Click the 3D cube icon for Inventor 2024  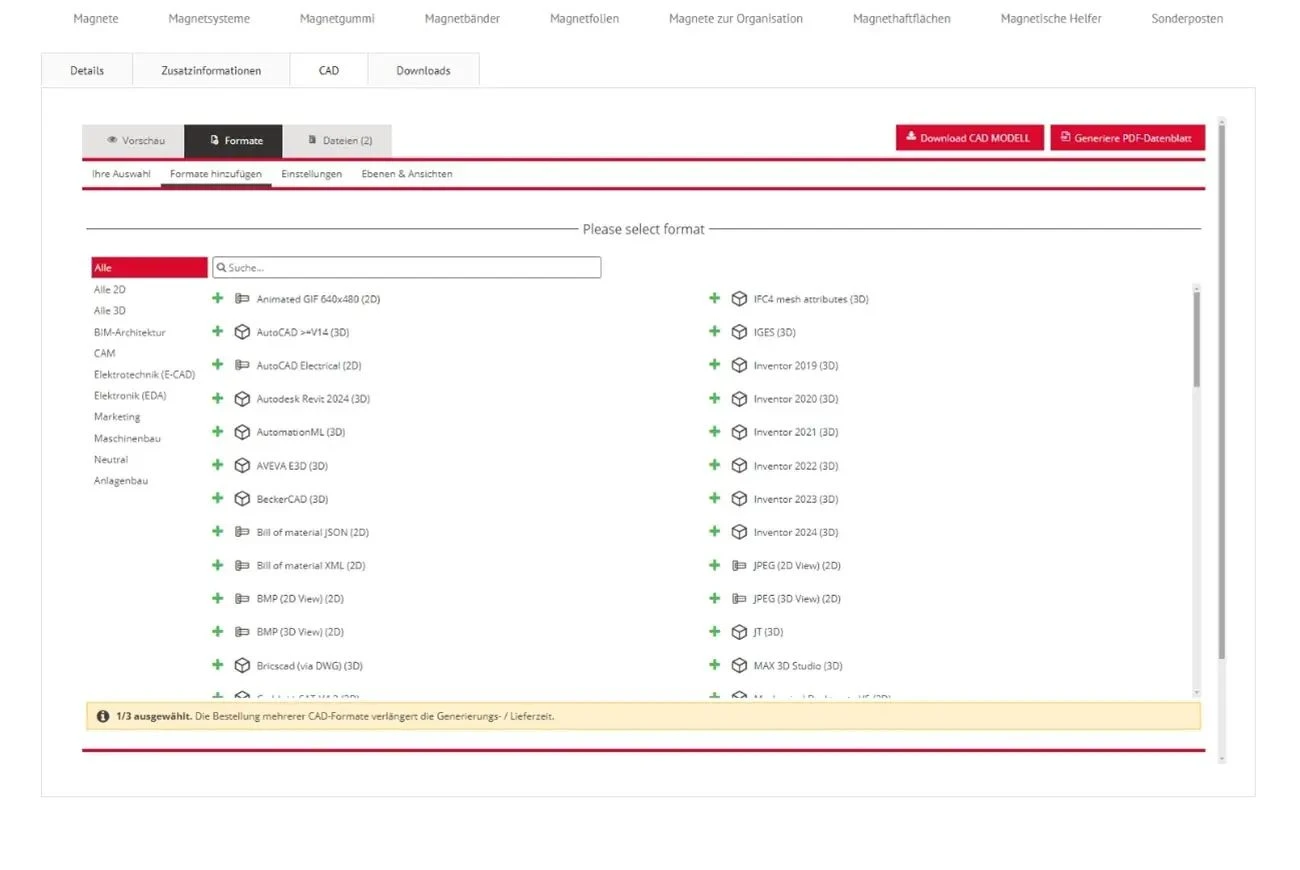coord(739,532)
